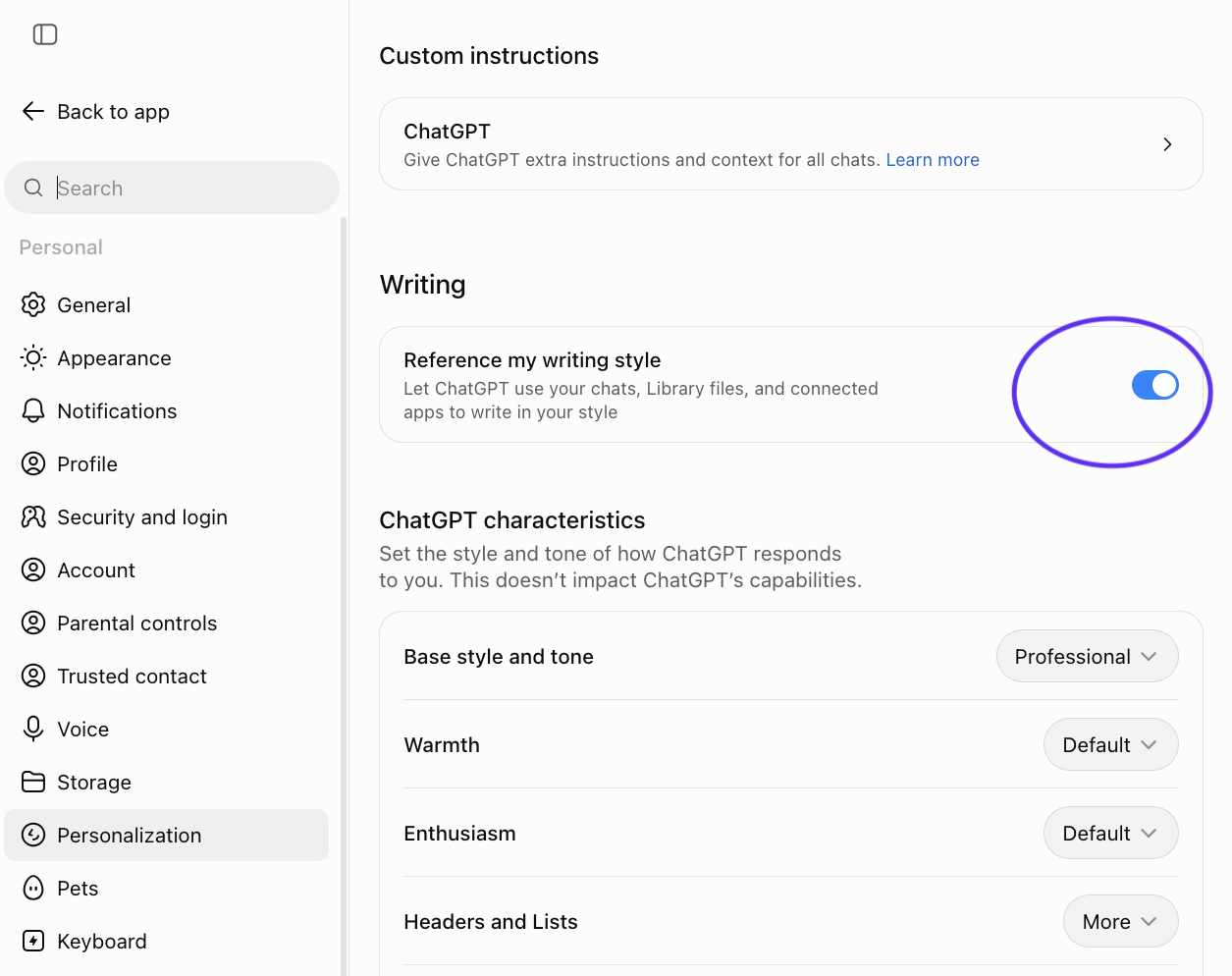The image size is (1232, 976).
Task: Click the Storage folder icon
Action: (x=33, y=782)
